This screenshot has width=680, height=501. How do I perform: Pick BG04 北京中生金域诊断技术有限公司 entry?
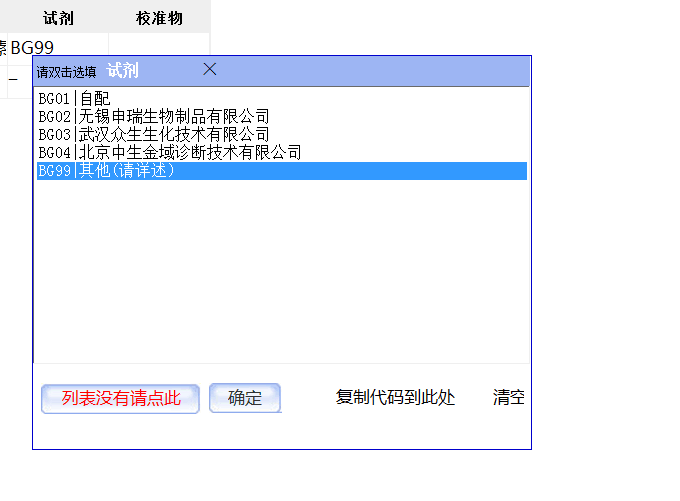[x=169, y=153]
